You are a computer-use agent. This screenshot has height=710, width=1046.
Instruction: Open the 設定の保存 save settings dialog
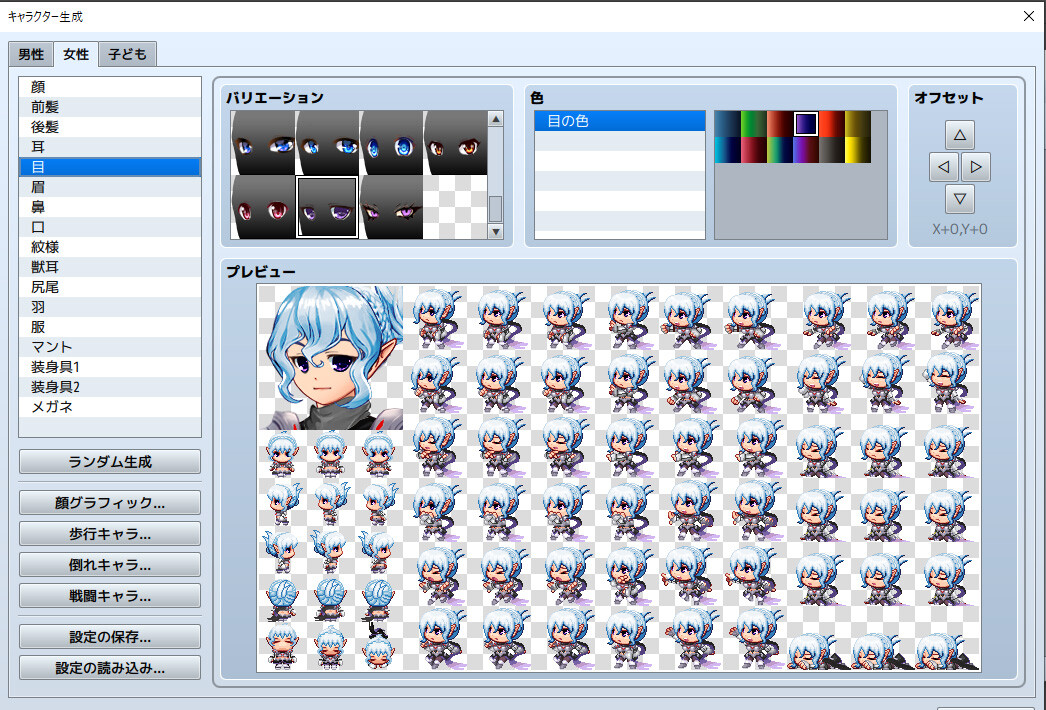tap(108, 635)
